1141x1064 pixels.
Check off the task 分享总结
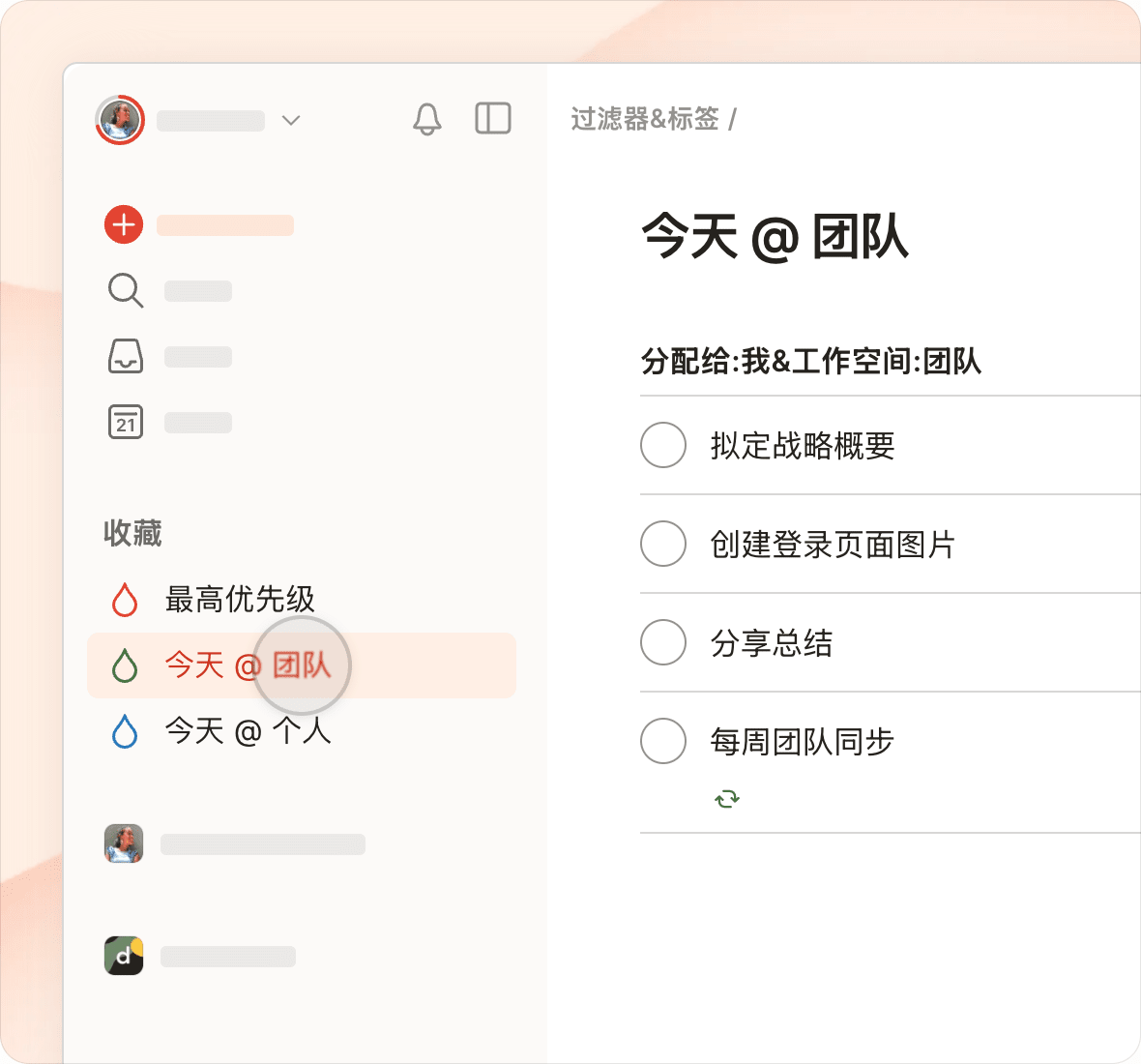click(663, 642)
